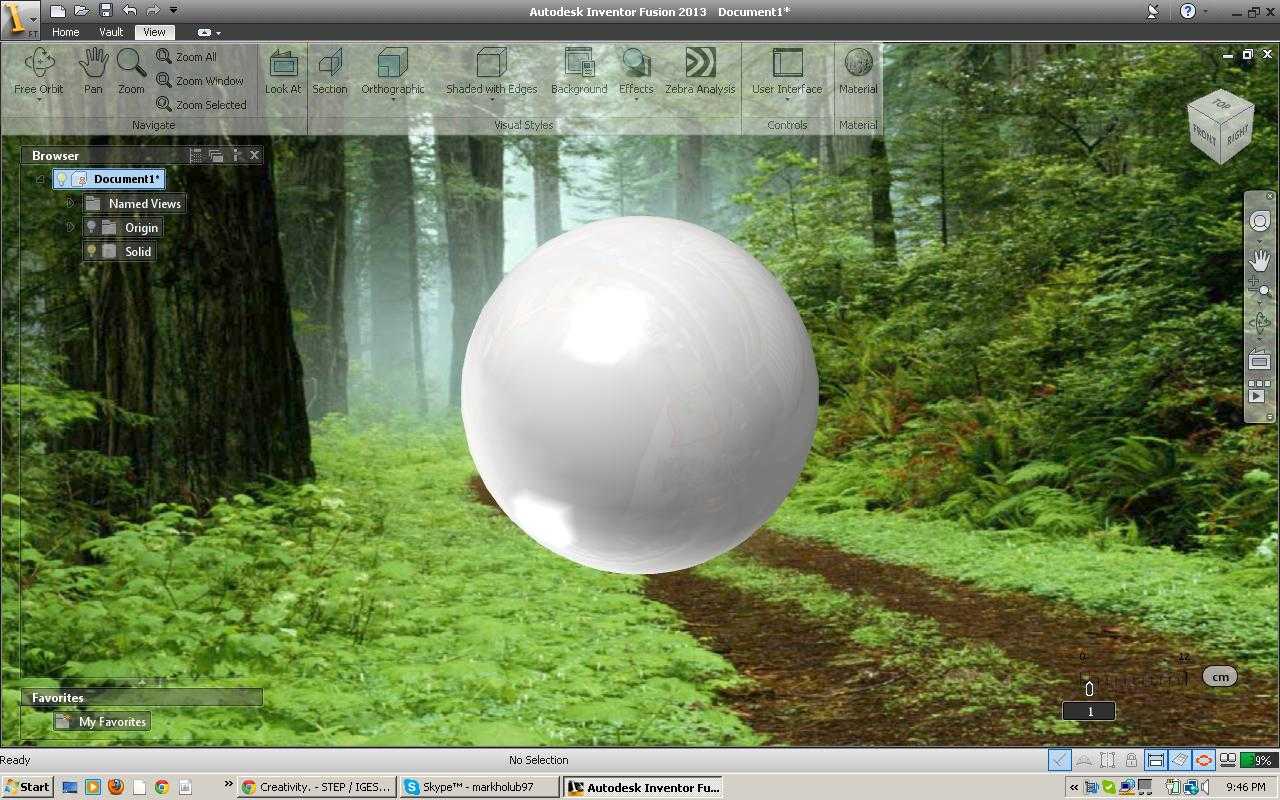This screenshot has width=1280, height=800.
Task: Click the scale value input showing 1
Action: 1089,711
